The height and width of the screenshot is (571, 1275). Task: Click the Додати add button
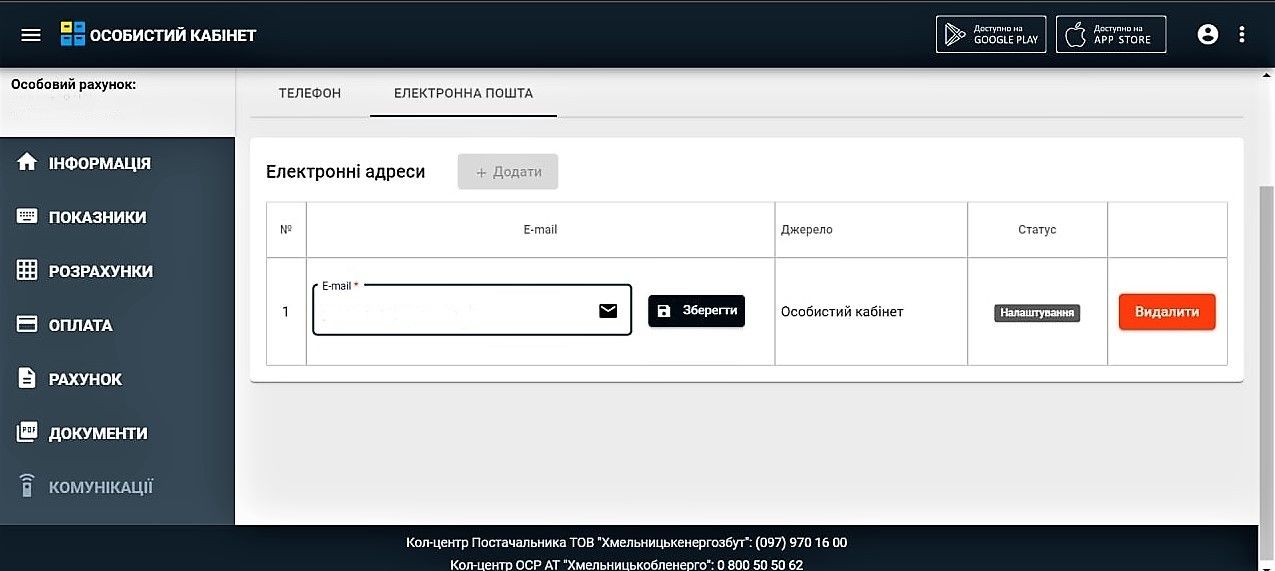pyautogui.click(x=508, y=172)
